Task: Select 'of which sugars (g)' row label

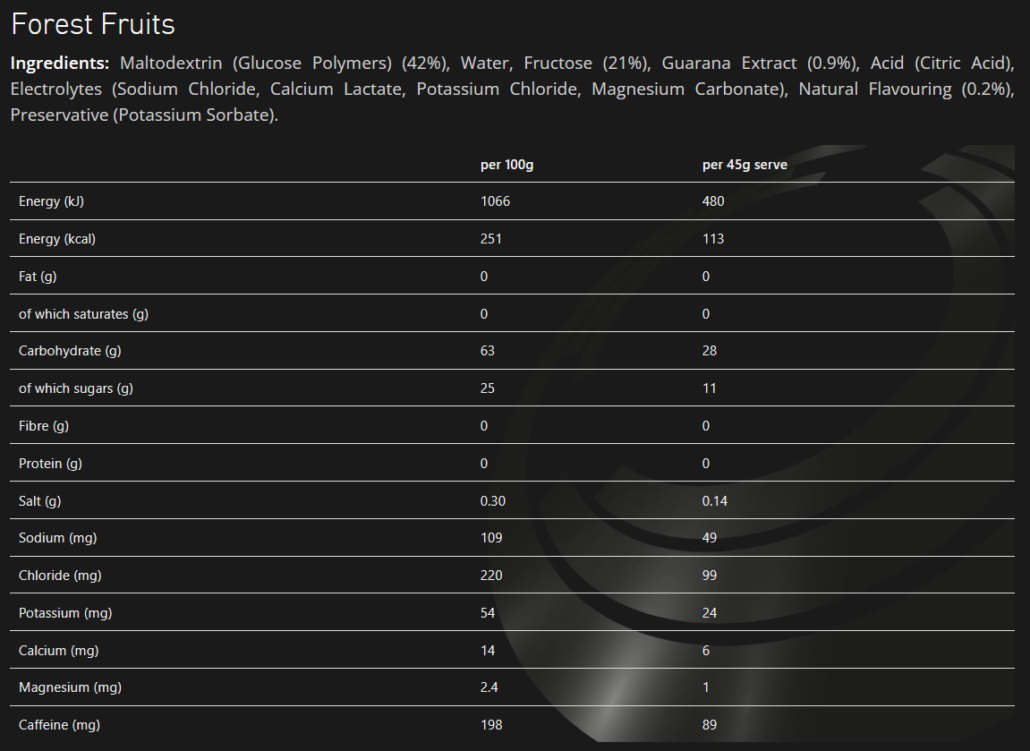Action: (76, 388)
